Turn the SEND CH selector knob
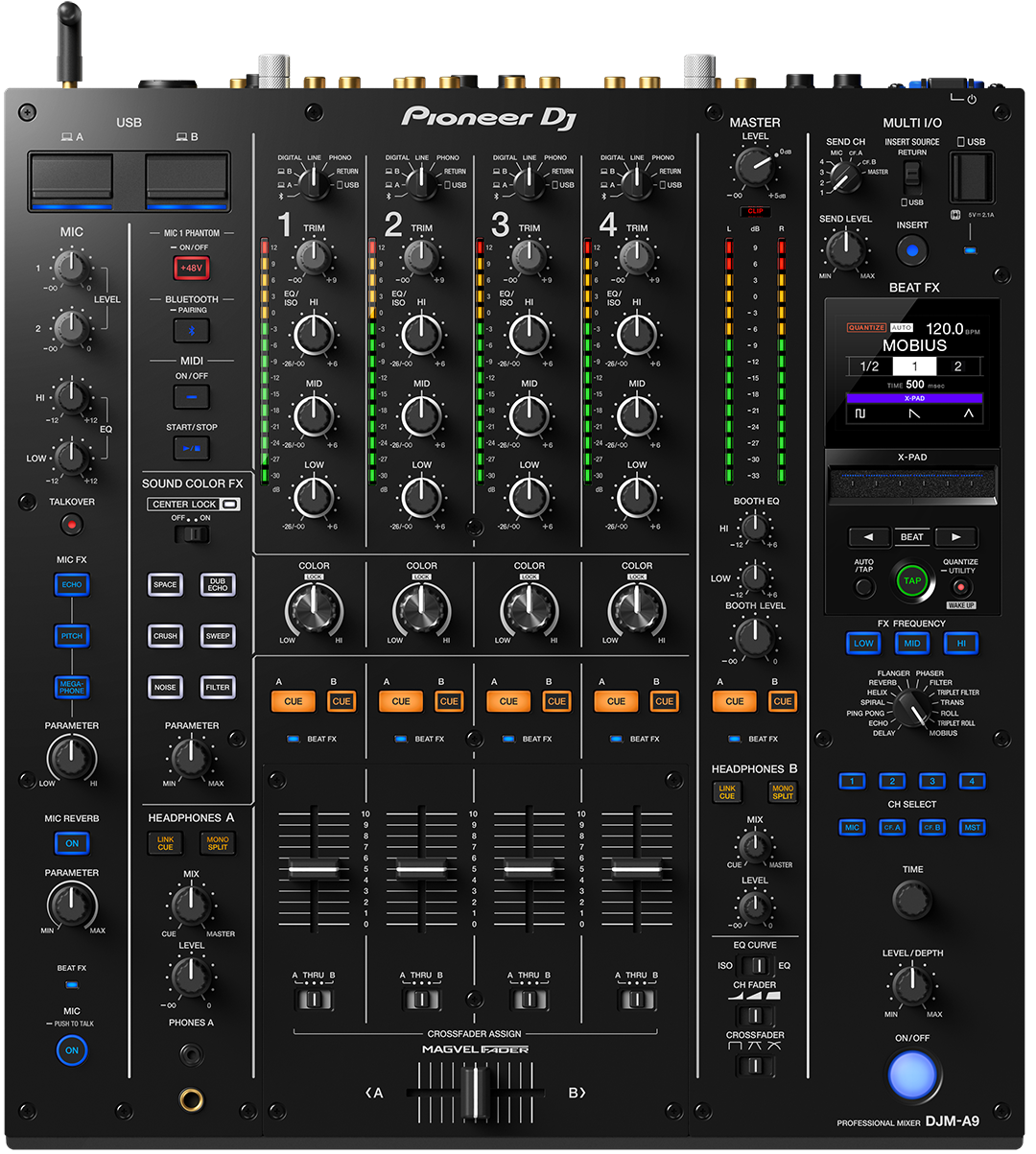The width and height of the screenshot is (1036, 1154). [x=845, y=176]
